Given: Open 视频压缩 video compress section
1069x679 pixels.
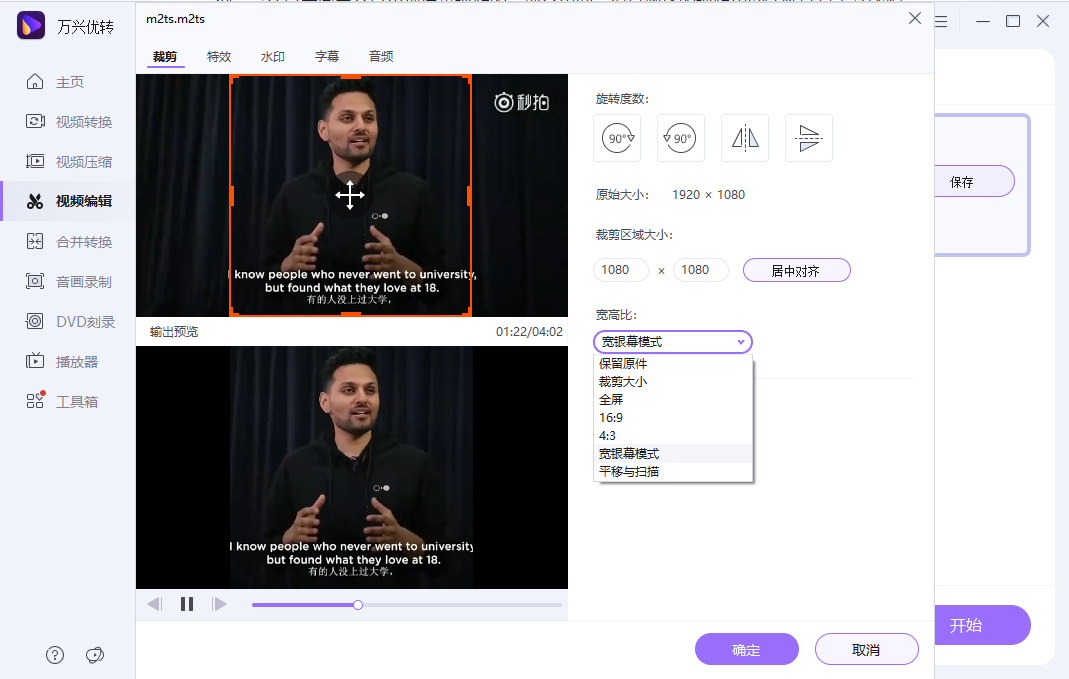Looking at the screenshot, I should click(69, 162).
